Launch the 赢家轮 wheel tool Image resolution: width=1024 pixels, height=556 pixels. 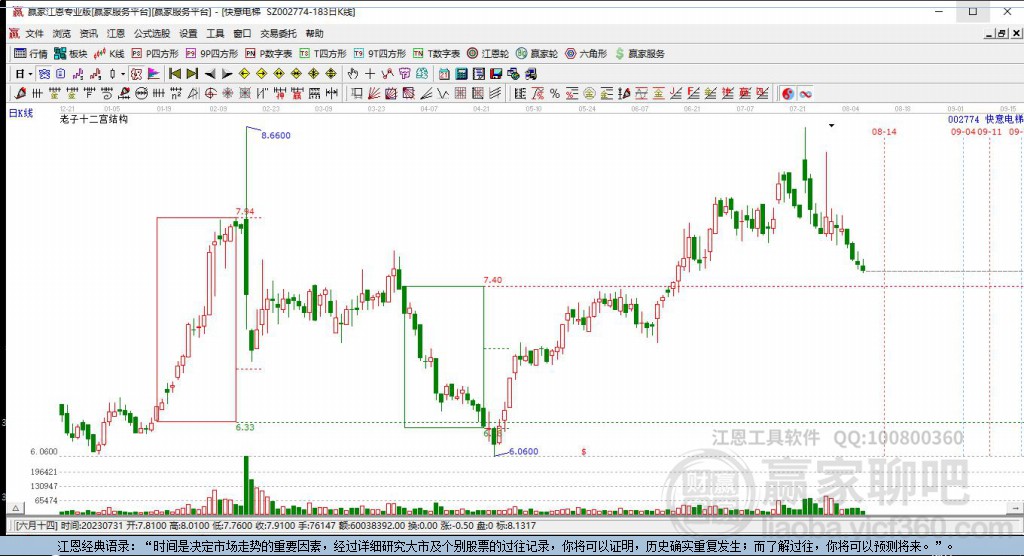(x=537, y=54)
